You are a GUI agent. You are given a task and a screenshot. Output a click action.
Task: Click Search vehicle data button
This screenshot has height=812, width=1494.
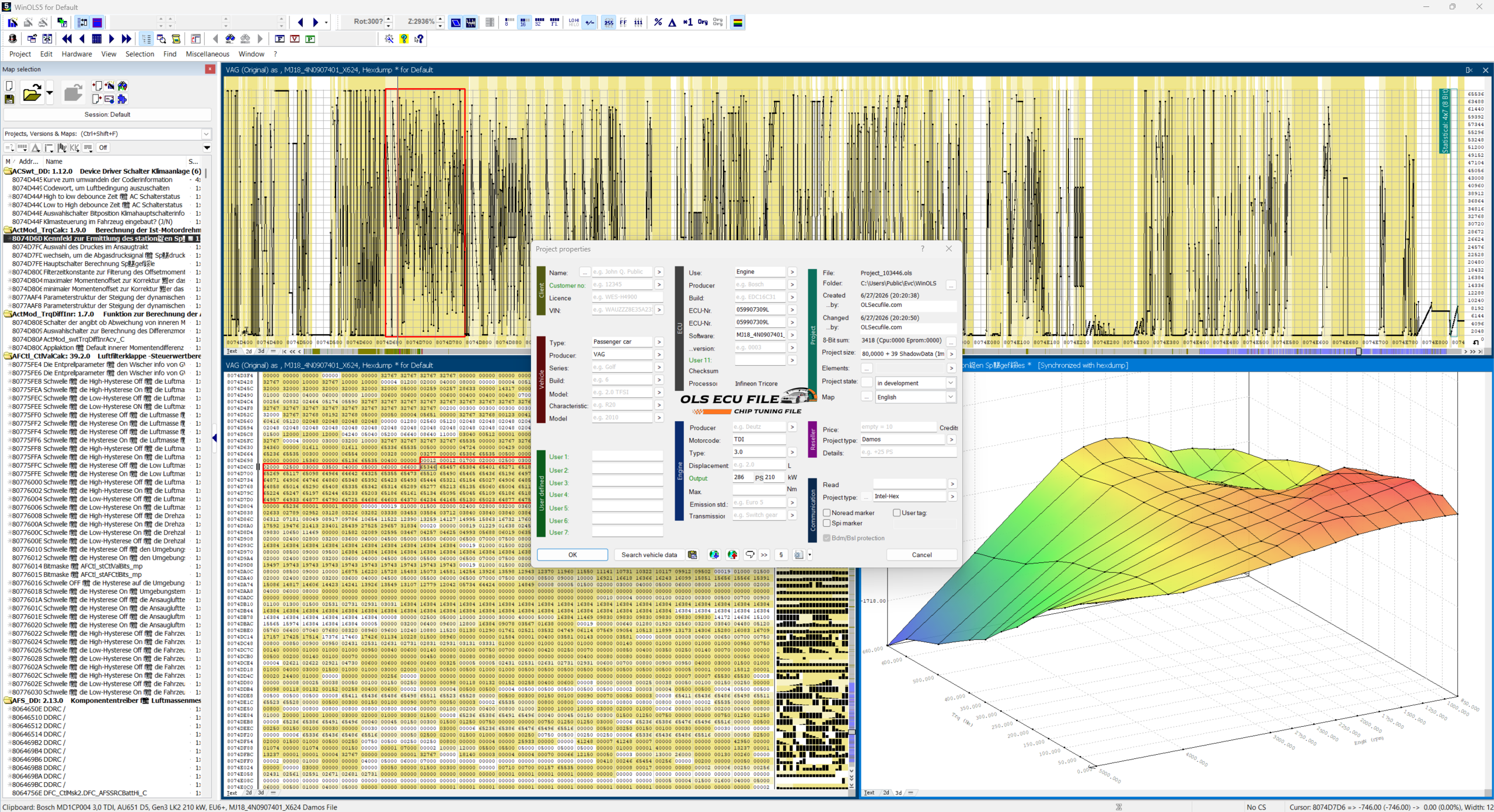click(x=649, y=555)
